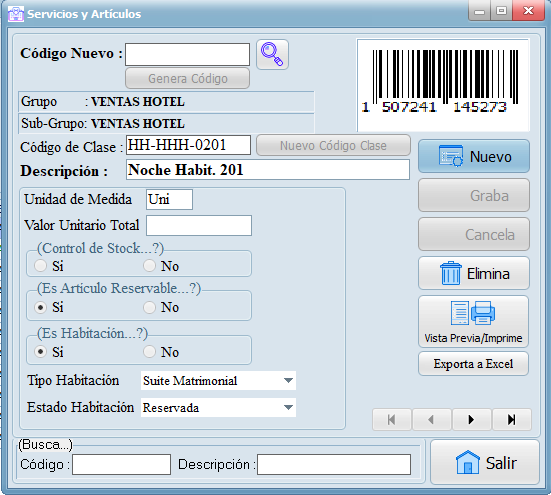Image resolution: width=551 pixels, height=495 pixels.
Task: Select Si for Control de Stock
Action: coord(40,266)
